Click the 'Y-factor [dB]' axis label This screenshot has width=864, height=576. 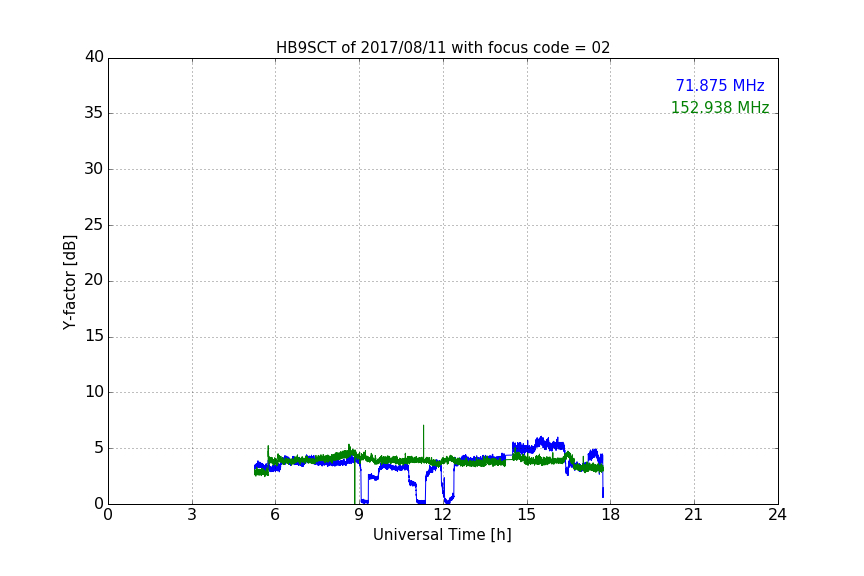click(69, 282)
